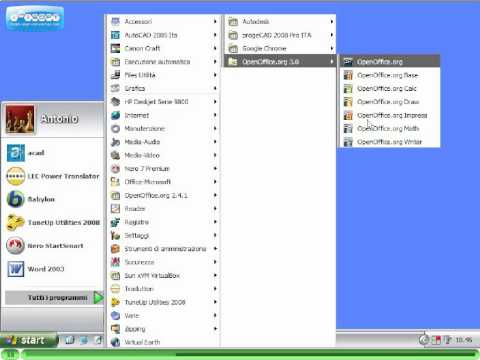The image size is (480, 360).
Task: Open the Files Utilità menu entry
Action: (164, 75)
